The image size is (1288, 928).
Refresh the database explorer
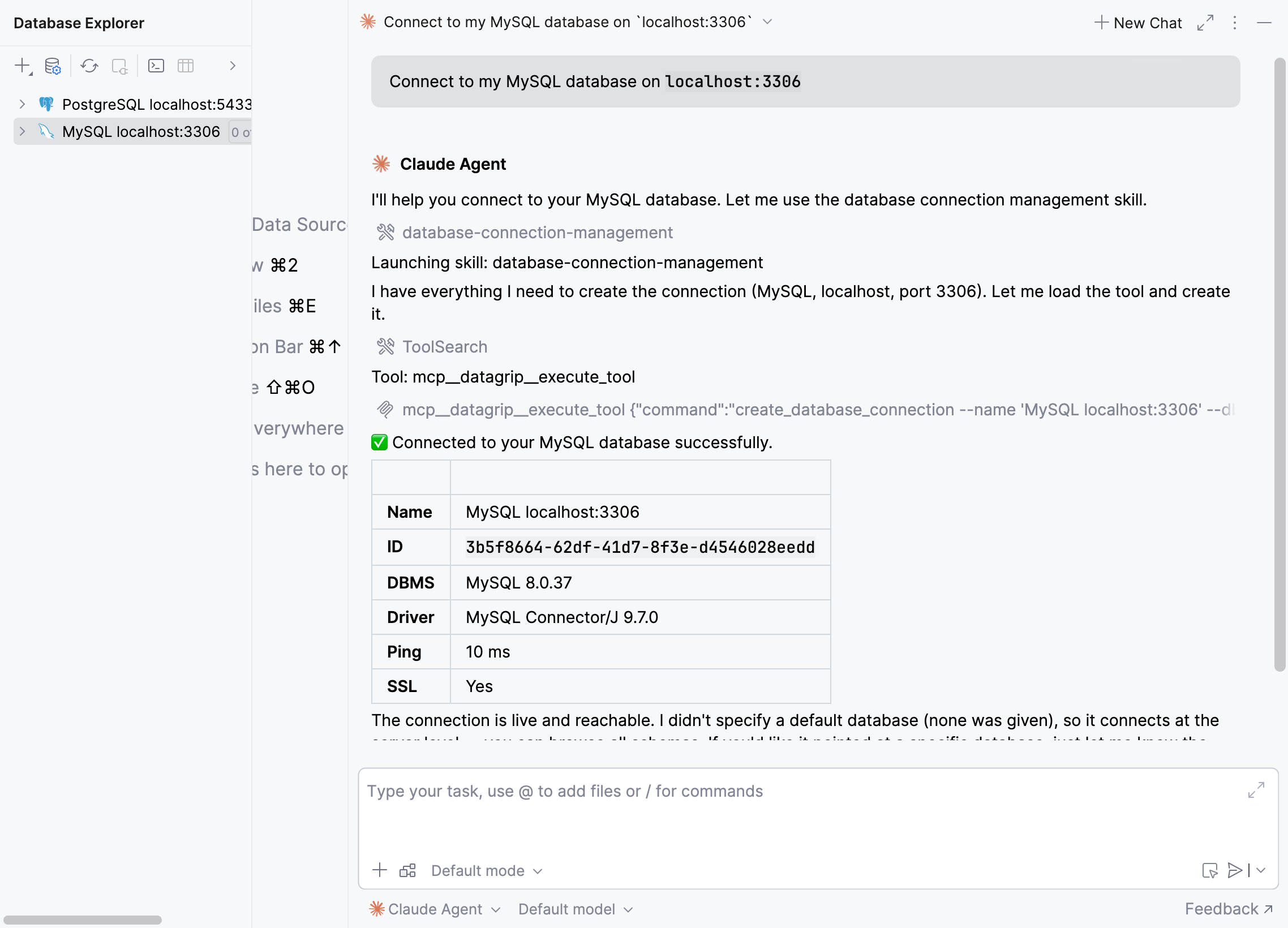tap(89, 66)
